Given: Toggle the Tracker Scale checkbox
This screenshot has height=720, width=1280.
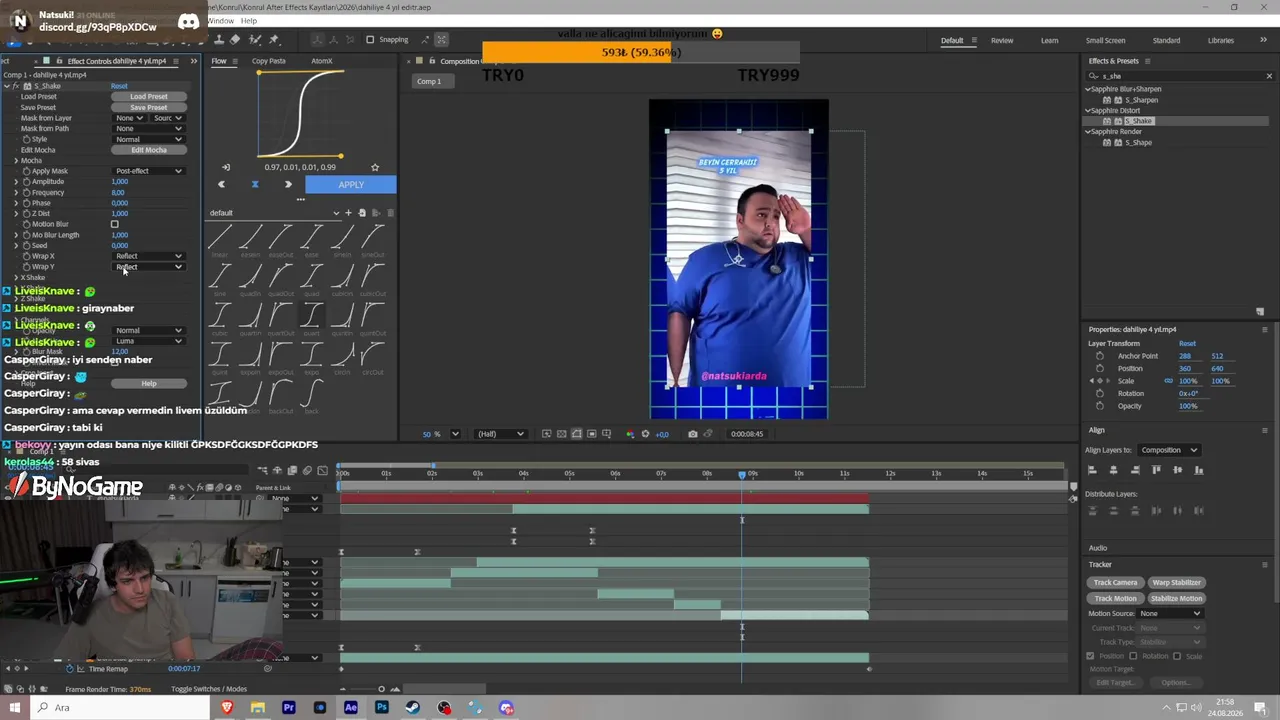Looking at the screenshot, I should (1178, 656).
